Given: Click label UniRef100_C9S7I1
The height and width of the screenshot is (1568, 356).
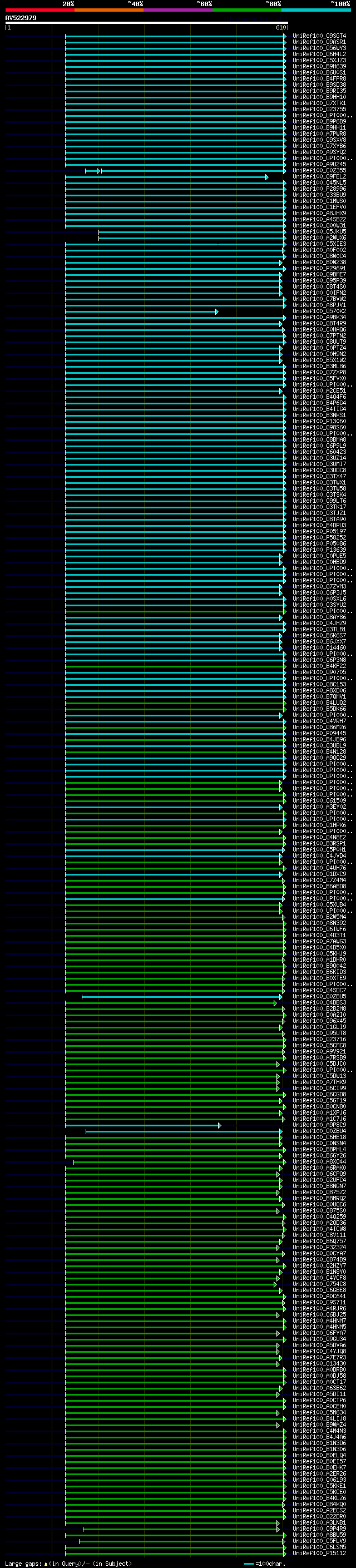Looking at the screenshot, I should (x=319, y=1302).
